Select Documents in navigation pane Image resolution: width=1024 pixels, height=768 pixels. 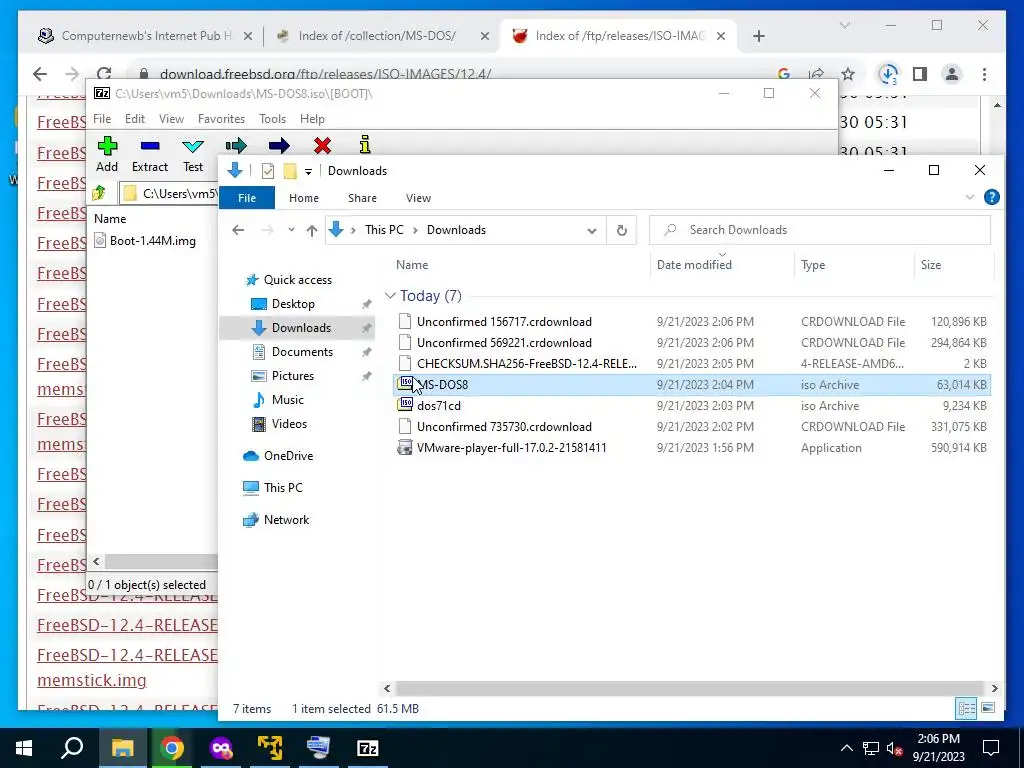click(302, 352)
